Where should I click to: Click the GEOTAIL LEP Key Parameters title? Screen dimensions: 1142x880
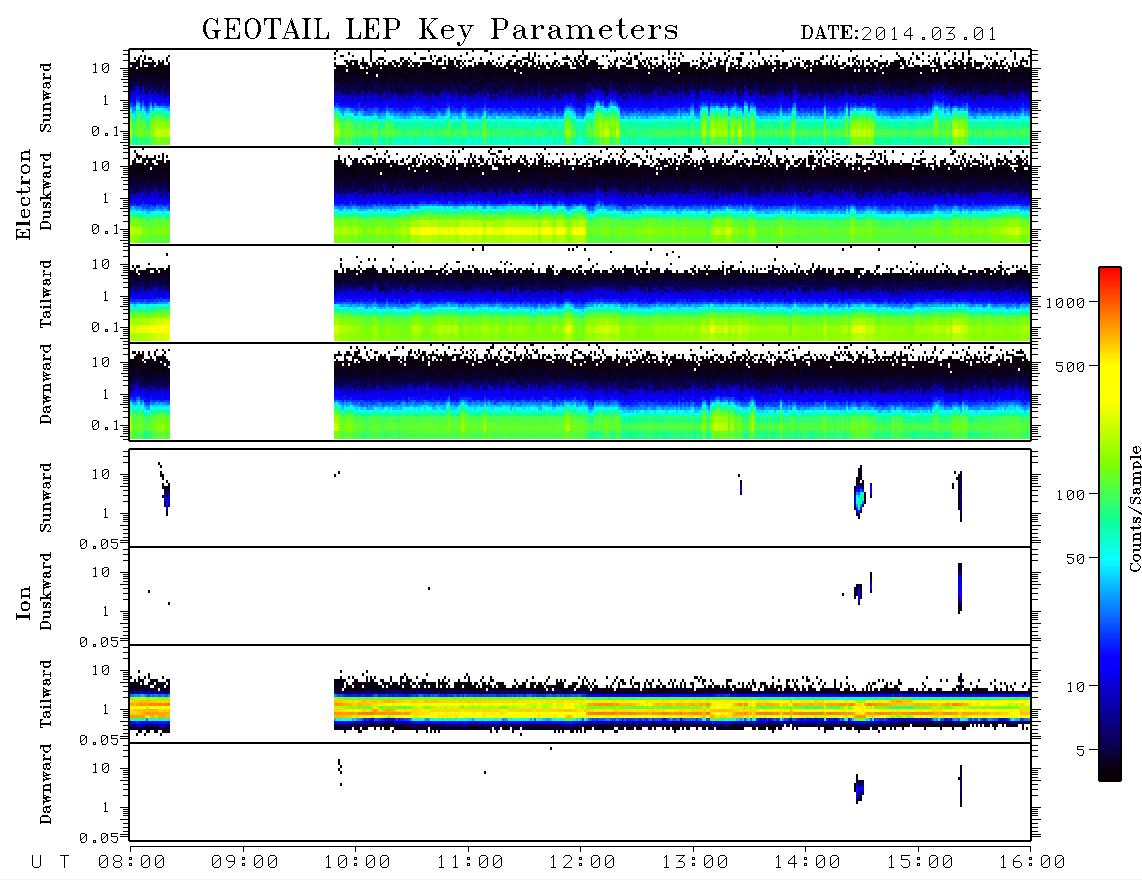[x=440, y=30]
